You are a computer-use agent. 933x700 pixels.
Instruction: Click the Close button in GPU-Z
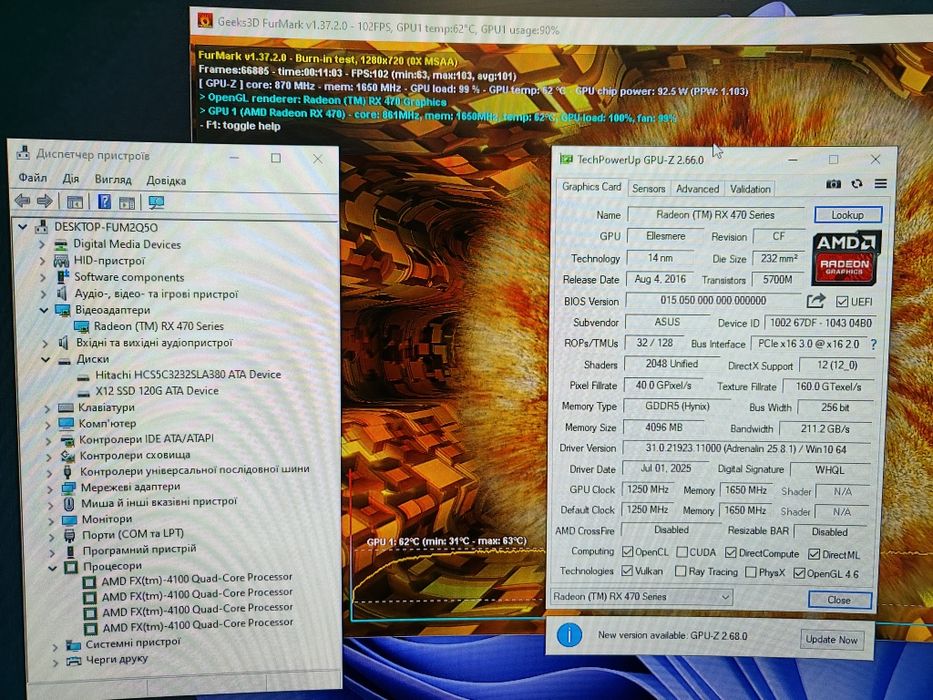[839, 599]
